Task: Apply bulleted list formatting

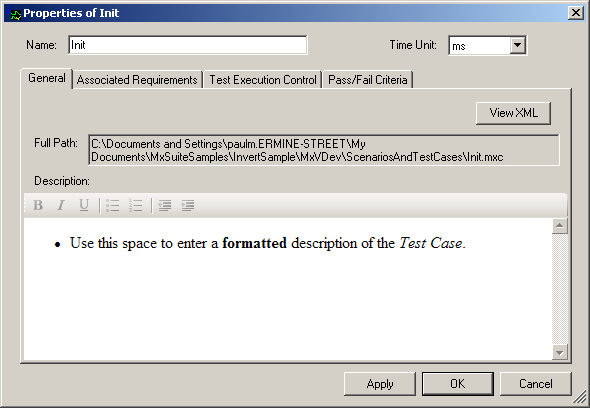Action: tap(113, 206)
